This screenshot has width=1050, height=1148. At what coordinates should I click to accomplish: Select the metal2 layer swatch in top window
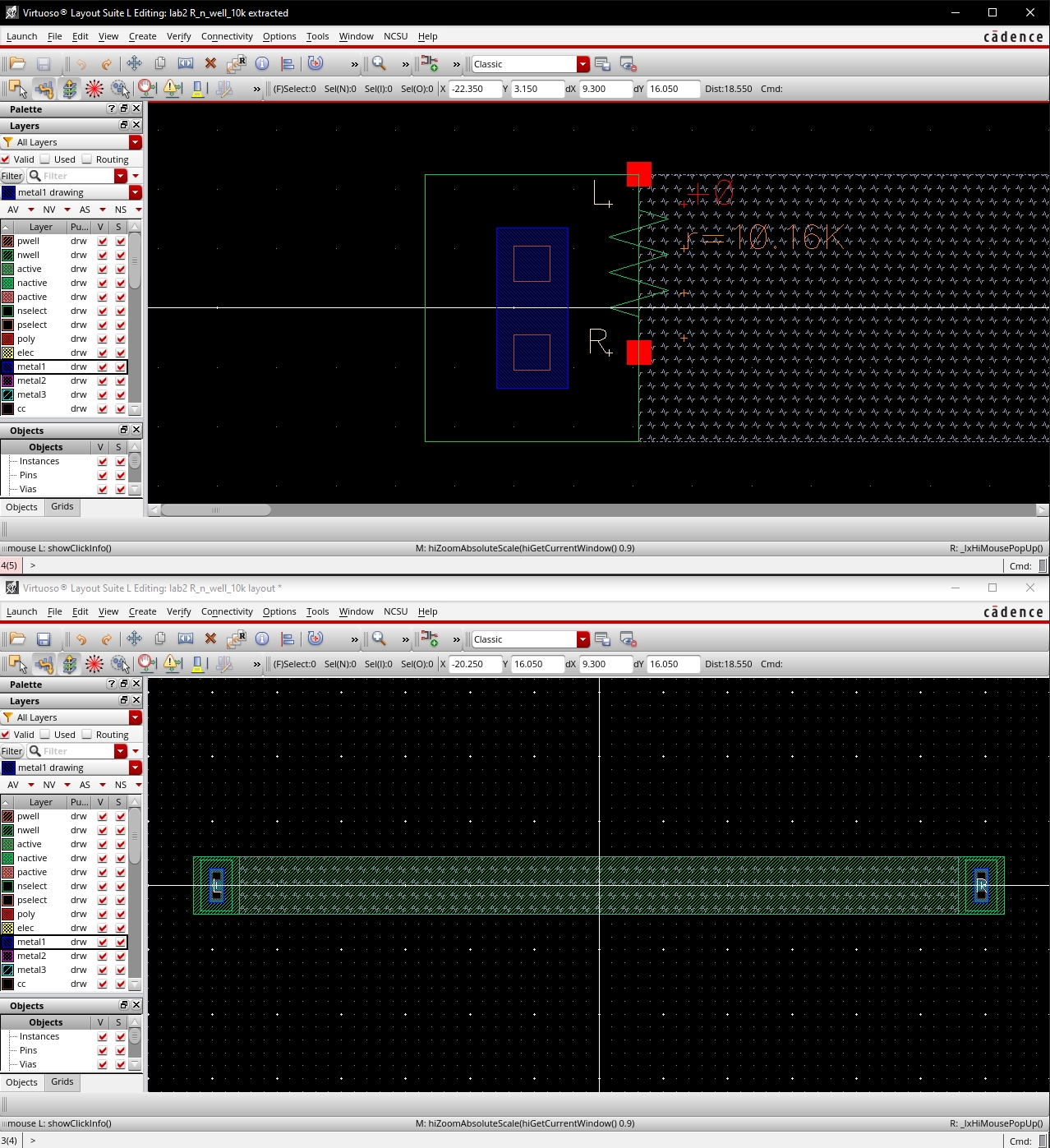point(8,381)
